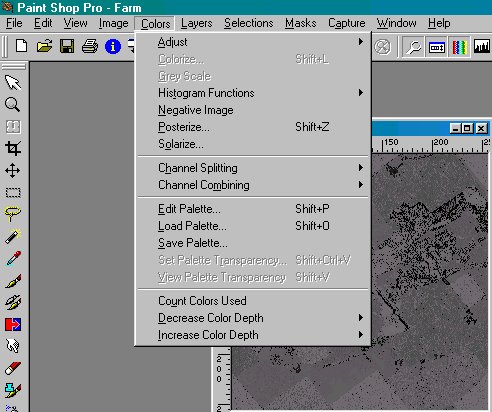The image size is (492, 412).
Task: Open the Capture menu
Action: 347,23
